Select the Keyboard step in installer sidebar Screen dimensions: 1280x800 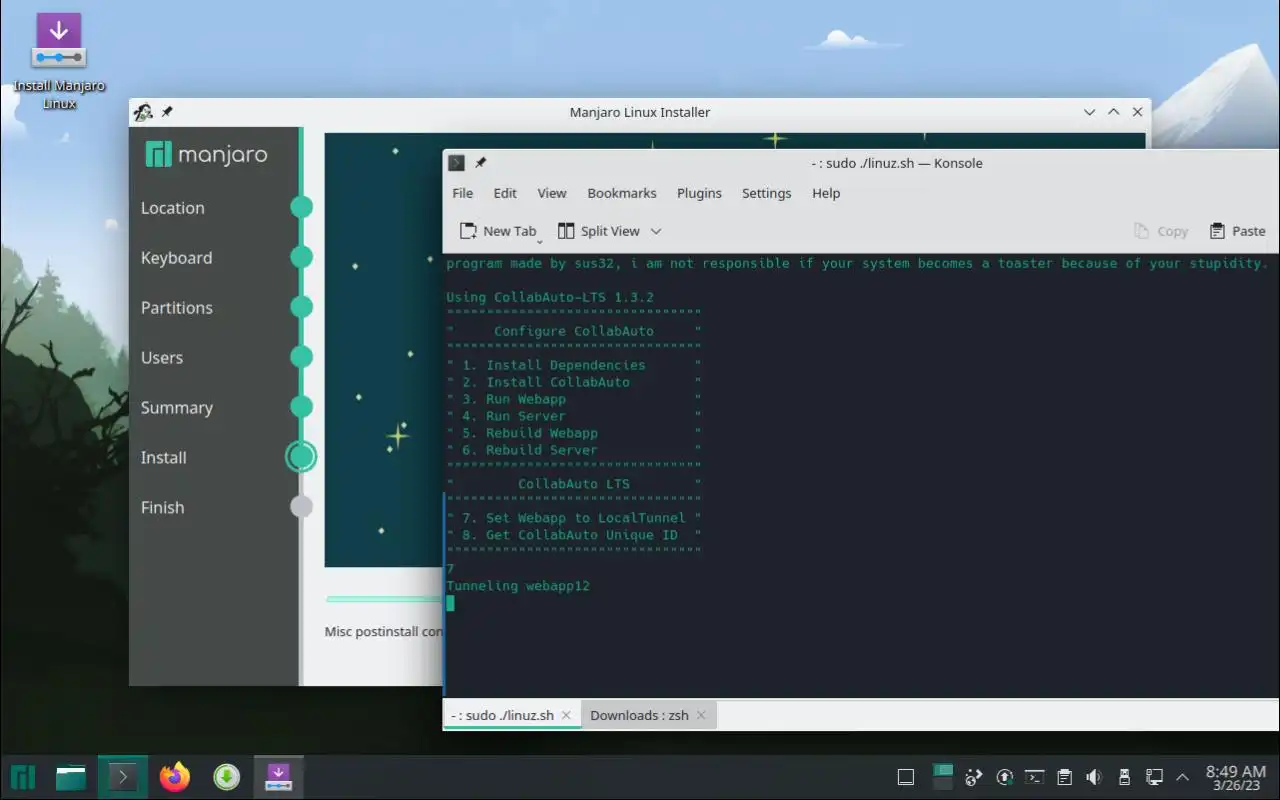click(176, 258)
